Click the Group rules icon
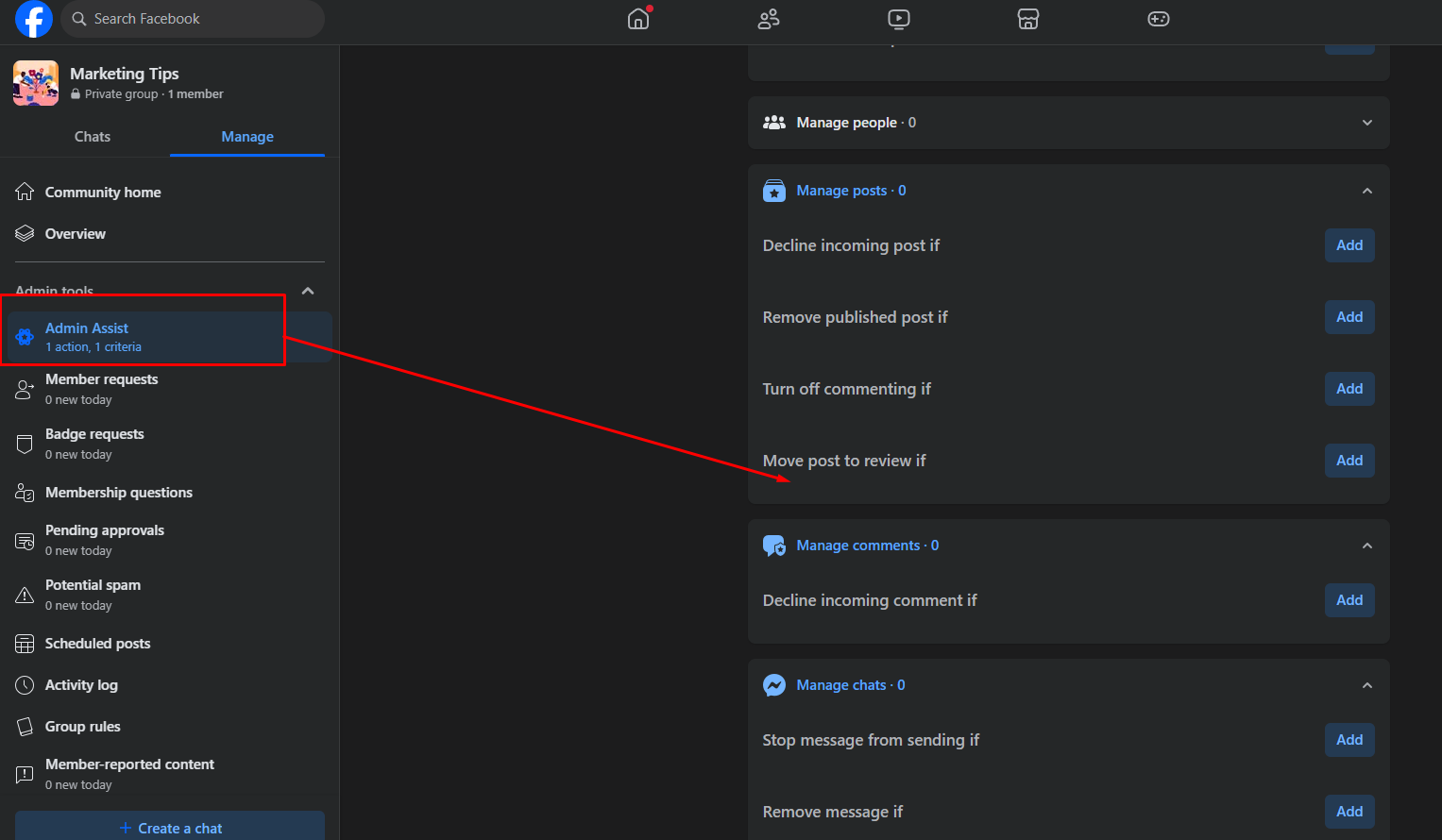The width and height of the screenshot is (1442, 840). [x=25, y=727]
